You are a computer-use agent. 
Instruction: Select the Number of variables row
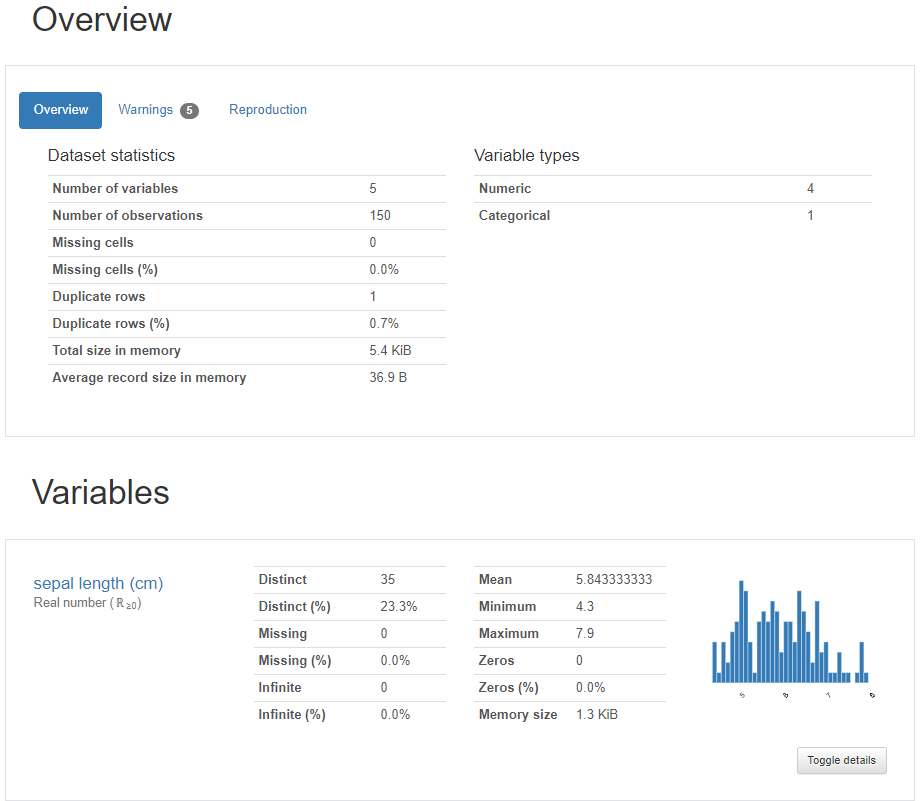(x=246, y=189)
